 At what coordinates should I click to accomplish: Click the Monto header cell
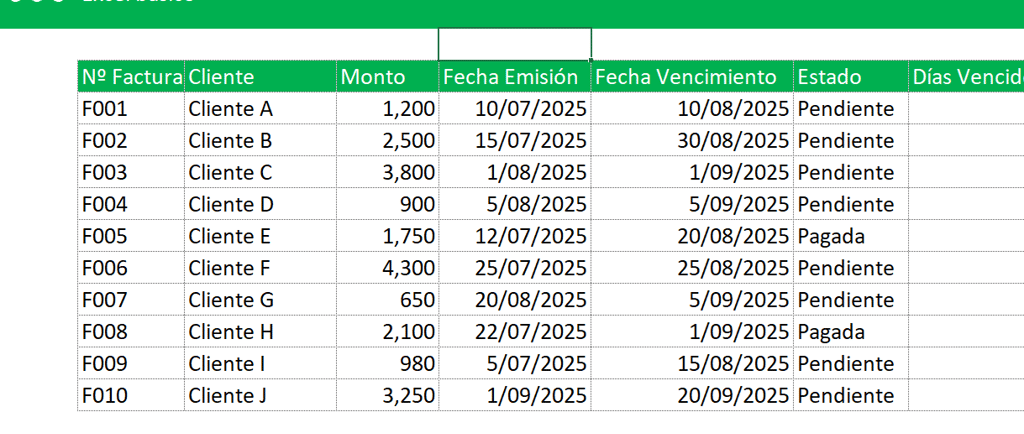(387, 77)
